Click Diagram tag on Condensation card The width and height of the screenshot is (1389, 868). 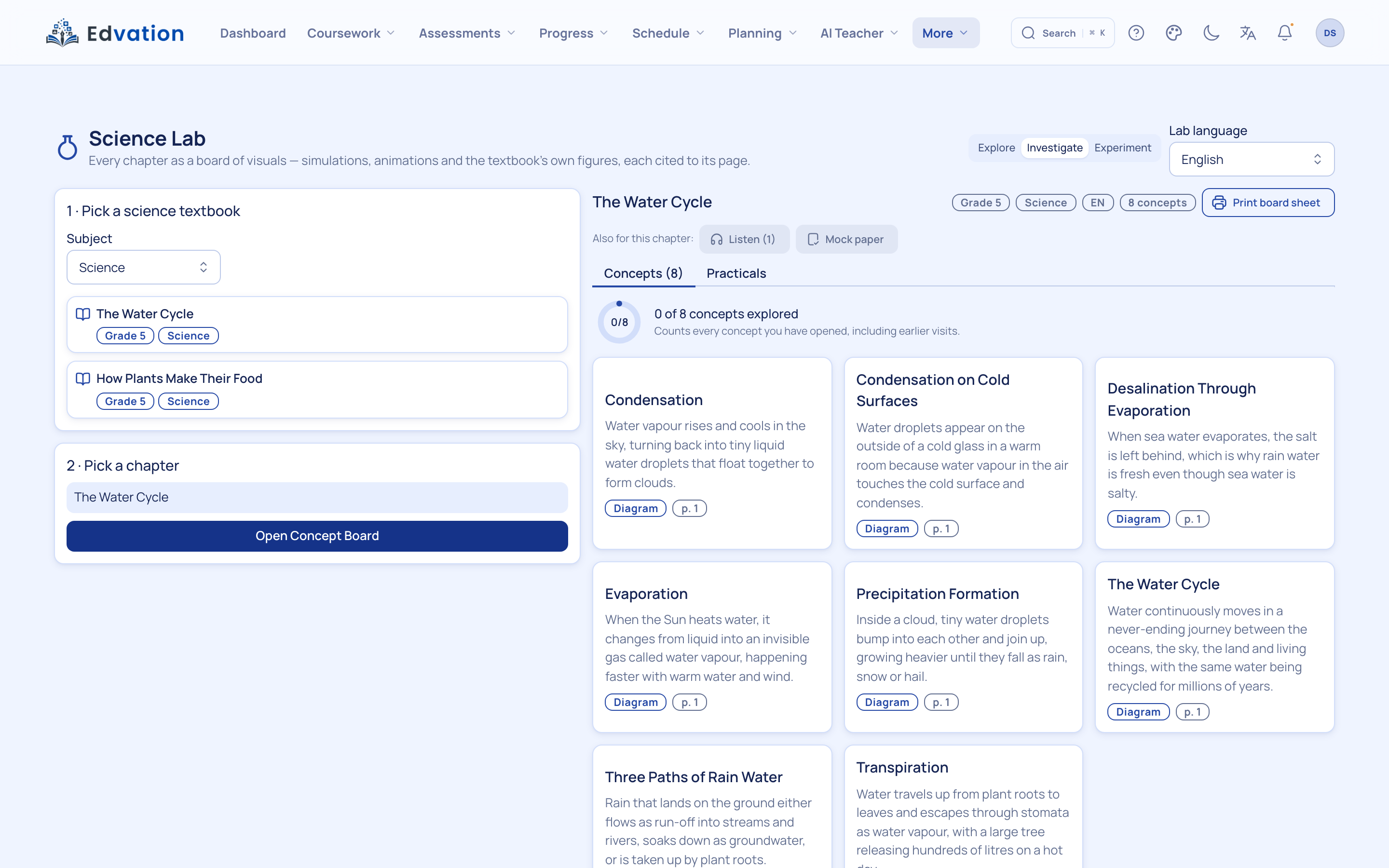click(x=635, y=509)
